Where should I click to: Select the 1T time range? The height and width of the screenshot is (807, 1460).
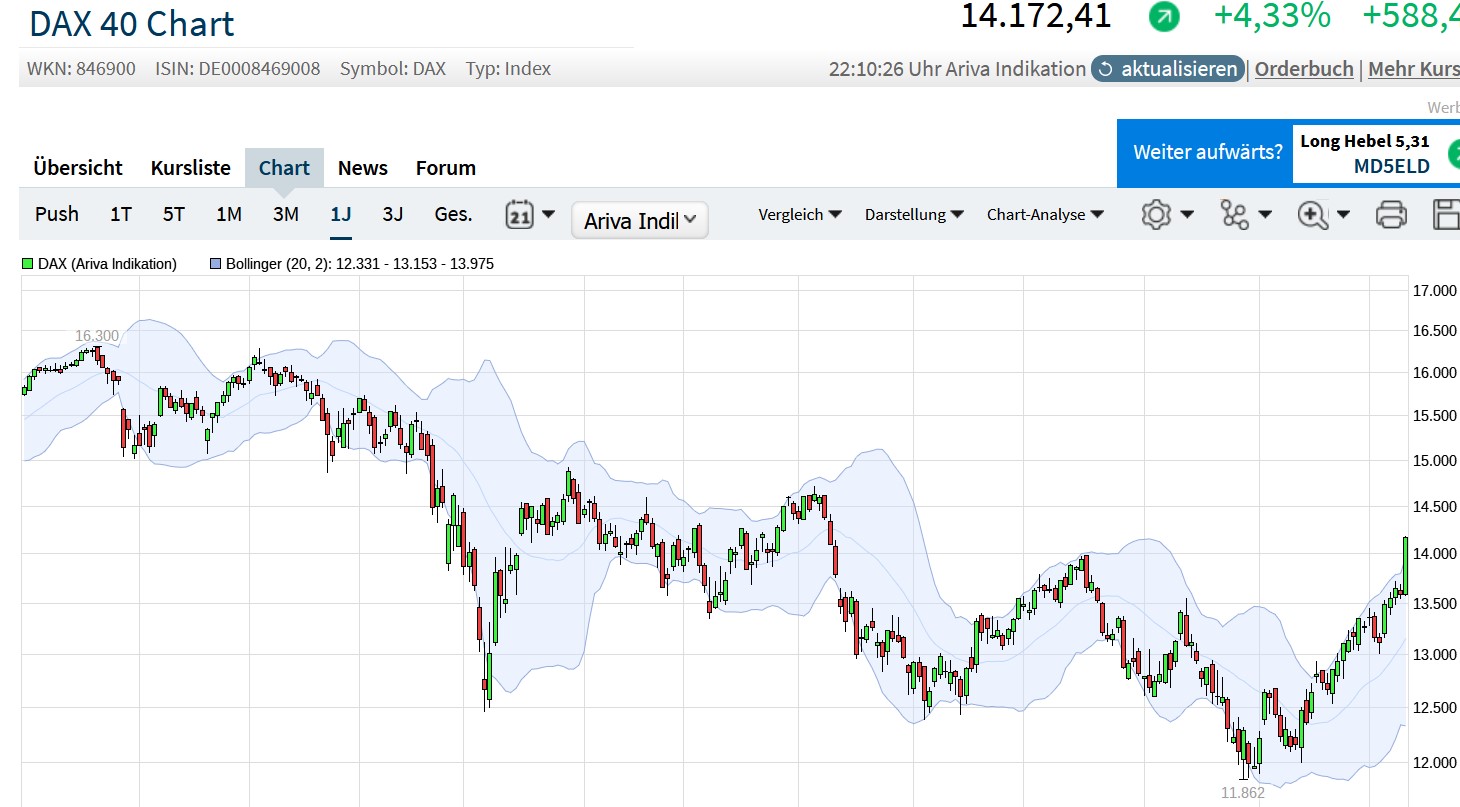tap(120, 214)
